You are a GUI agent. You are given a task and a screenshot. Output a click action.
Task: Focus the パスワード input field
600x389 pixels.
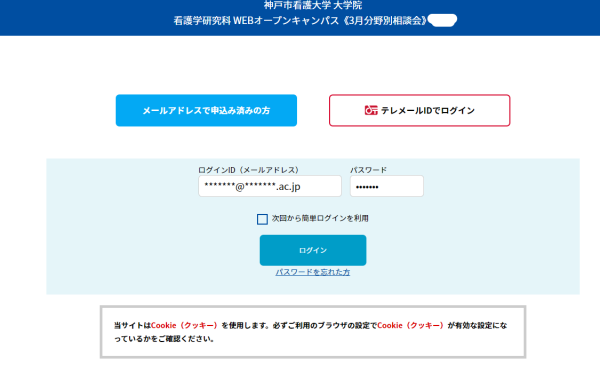(x=387, y=186)
